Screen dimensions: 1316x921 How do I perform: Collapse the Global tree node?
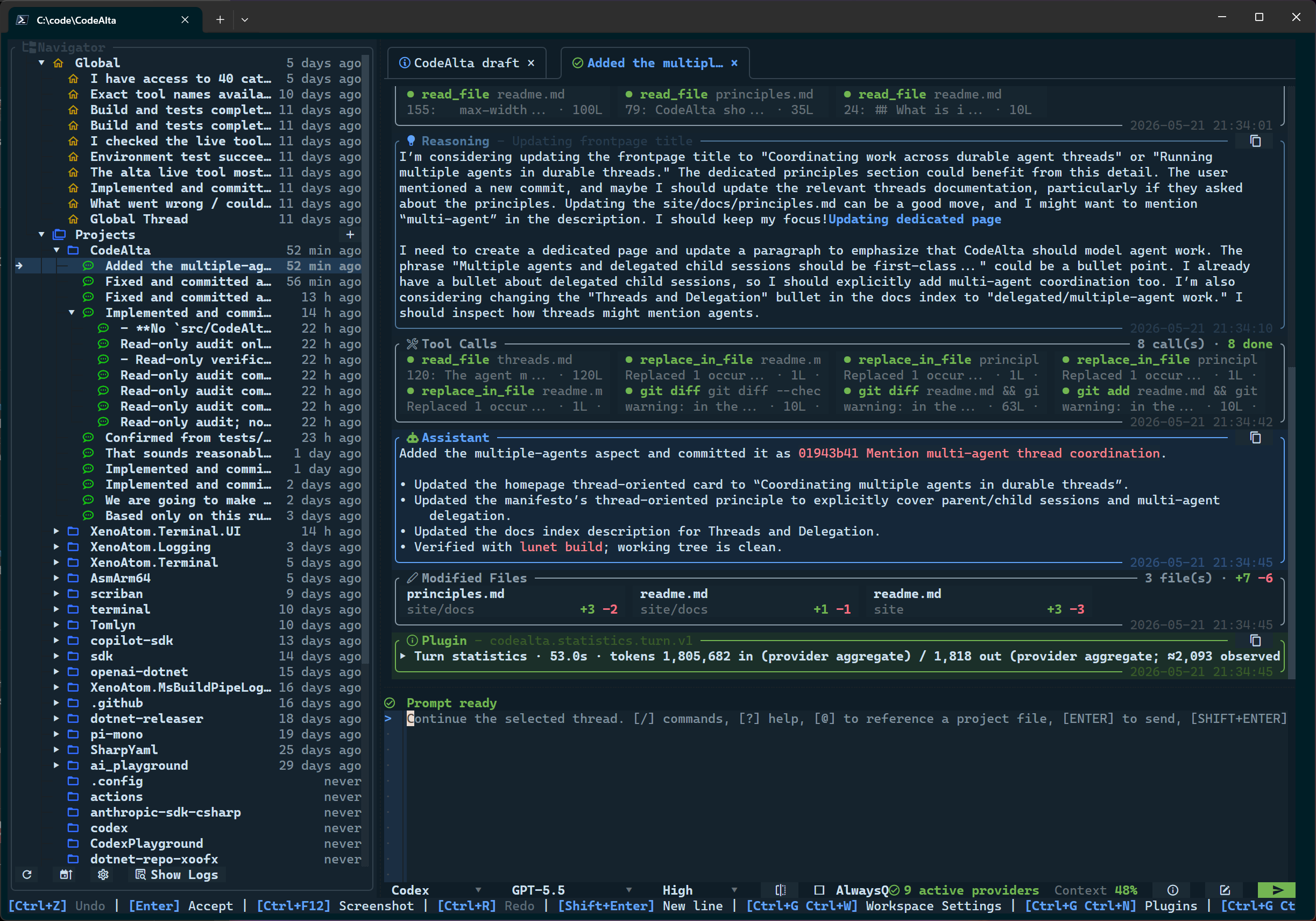[x=42, y=63]
